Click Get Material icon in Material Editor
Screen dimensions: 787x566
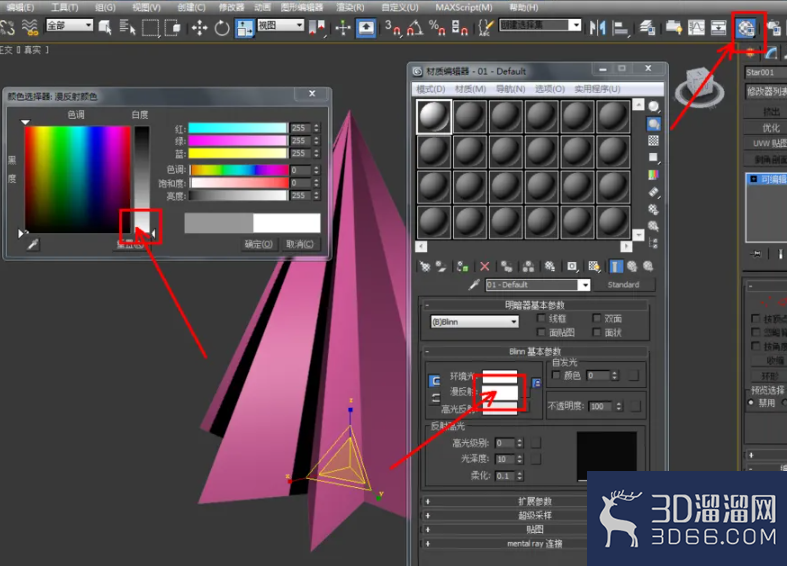pos(425,266)
